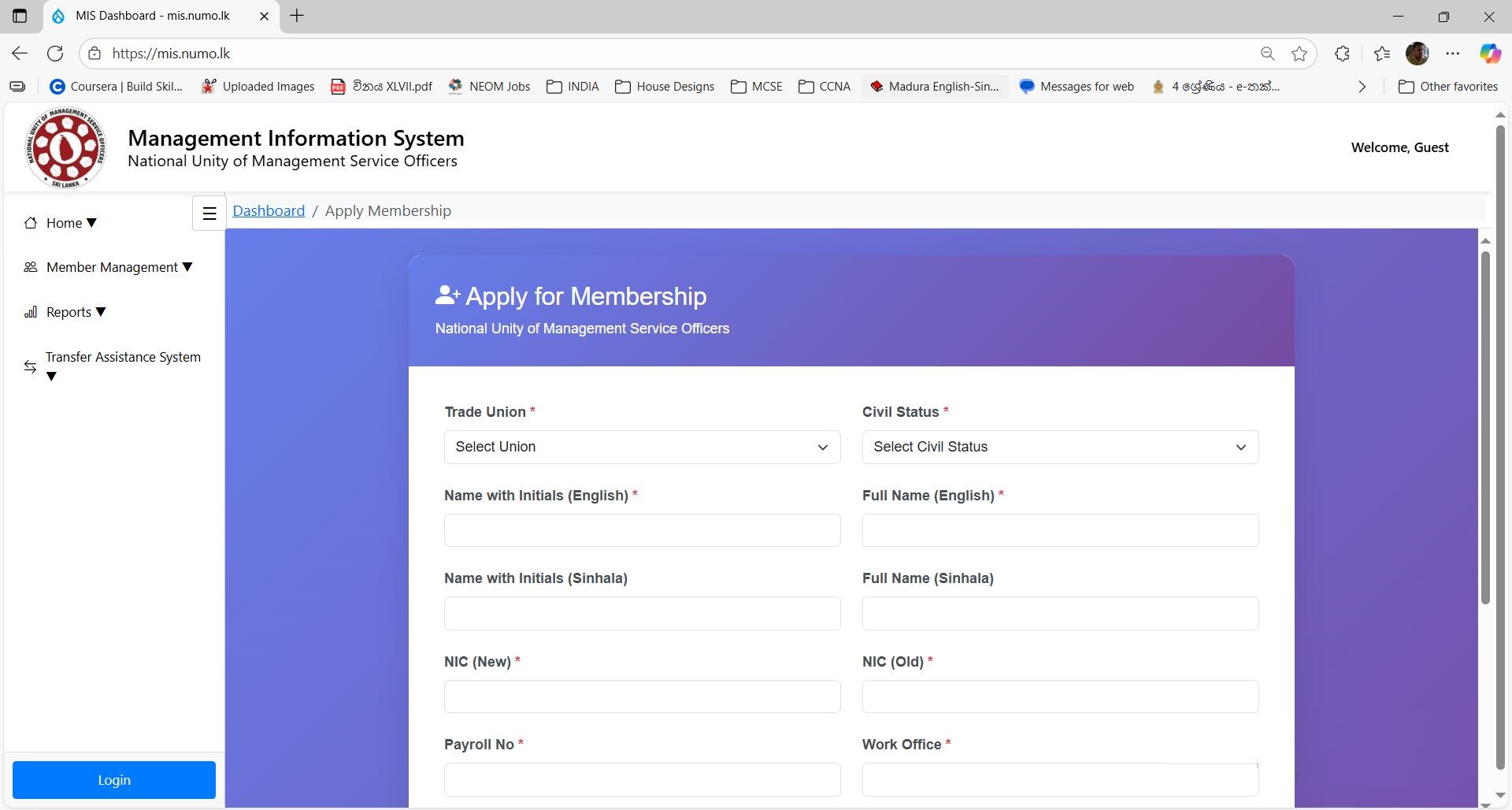This screenshot has width=1512, height=810.
Task: Open the Copilot icon in the browser toolbar
Action: [x=1489, y=54]
